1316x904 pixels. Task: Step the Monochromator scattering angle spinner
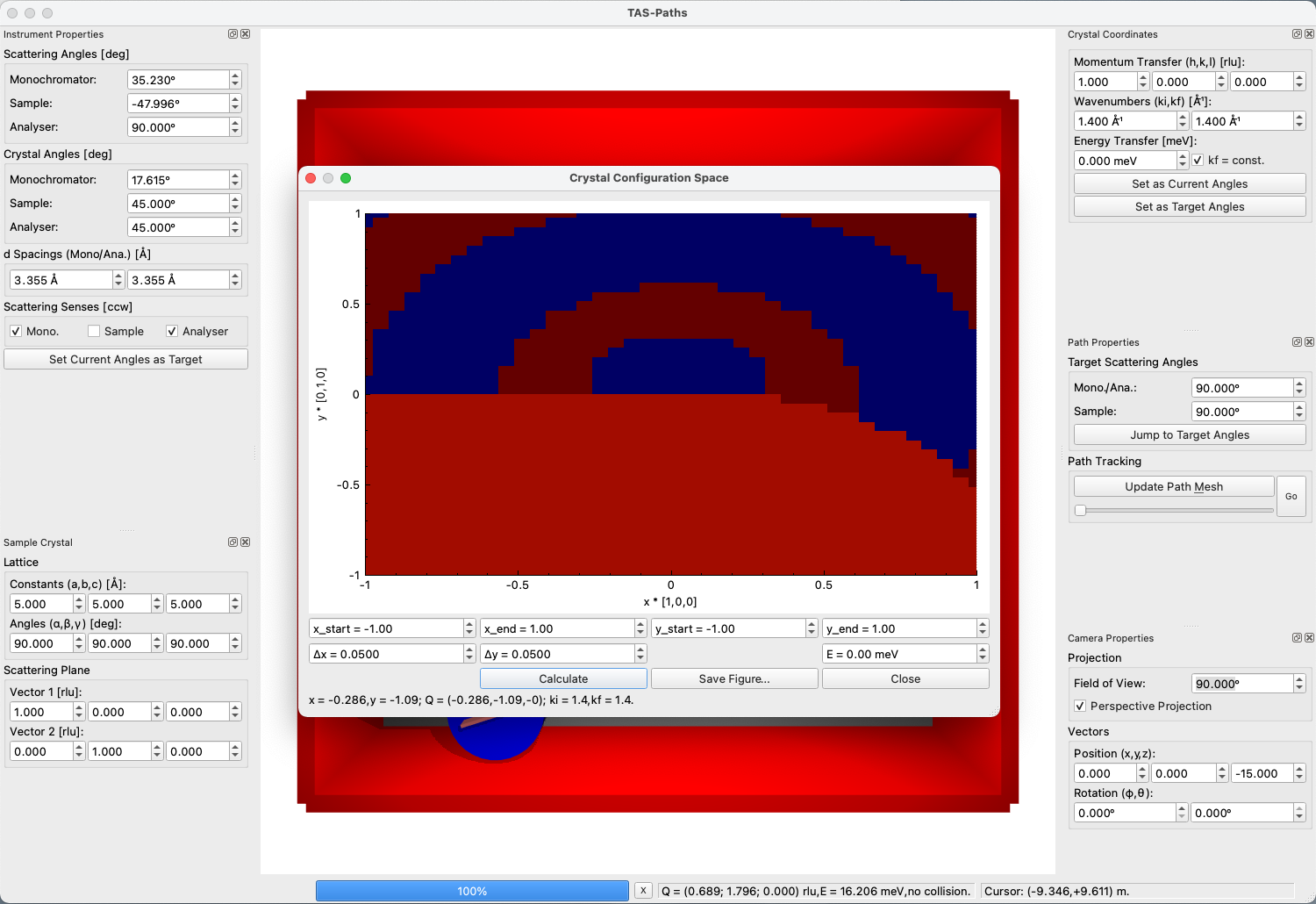tap(235, 80)
